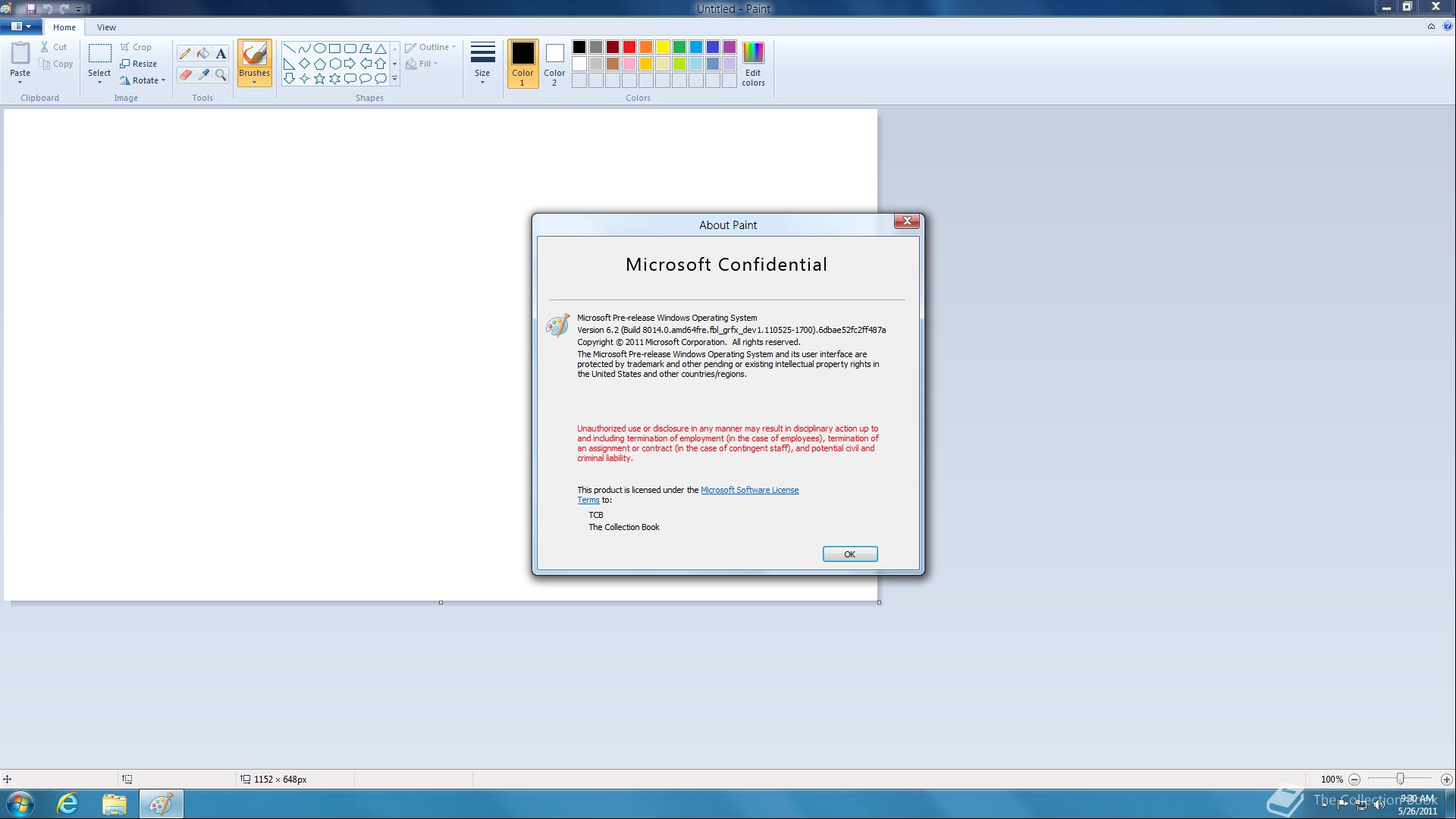Click the Undo arrow in title bar
This screenshot has width=1456, height=819.
coord(48,9)
